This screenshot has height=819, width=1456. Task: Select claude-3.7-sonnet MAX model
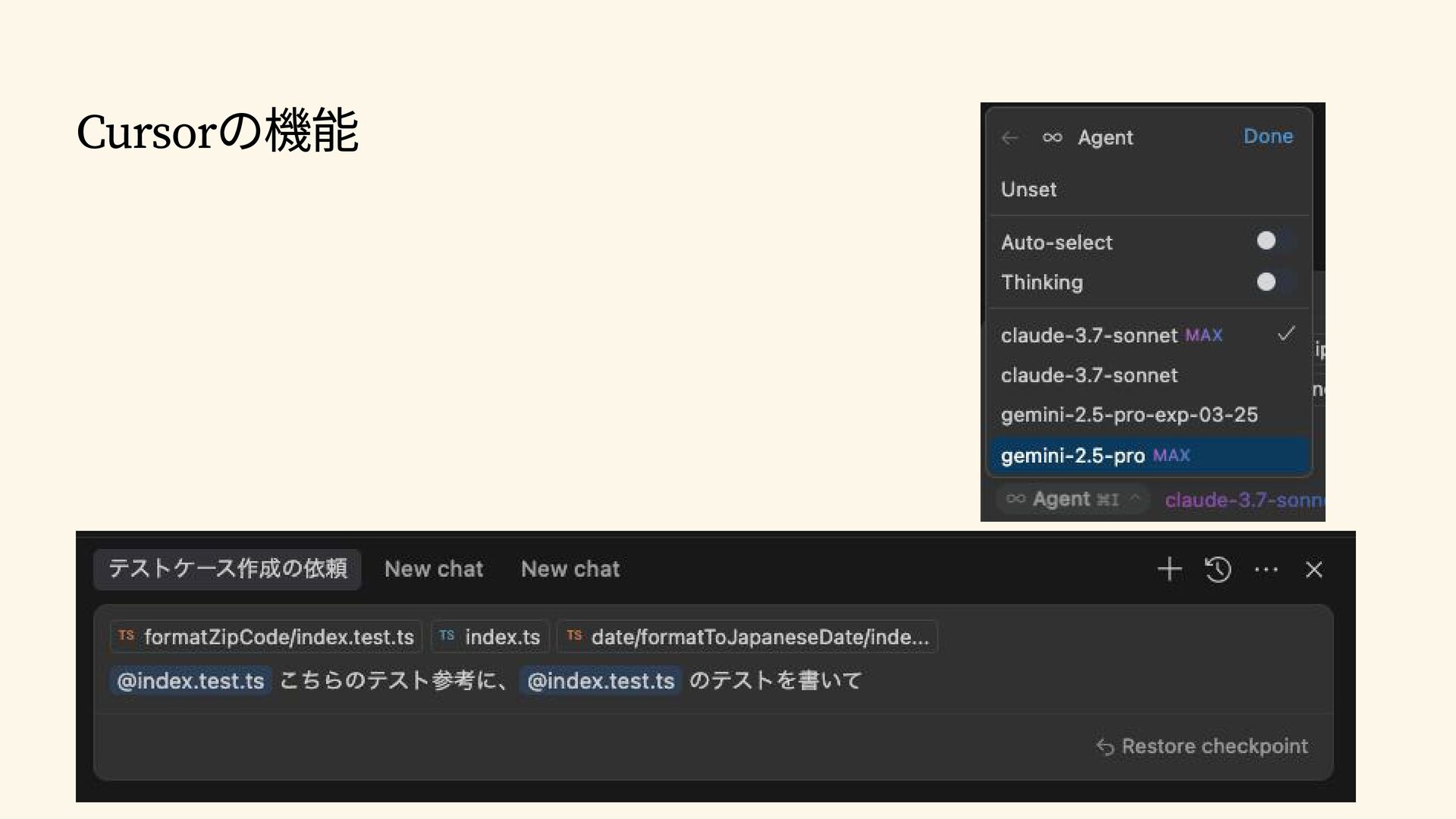click(x=1150, y=335)
